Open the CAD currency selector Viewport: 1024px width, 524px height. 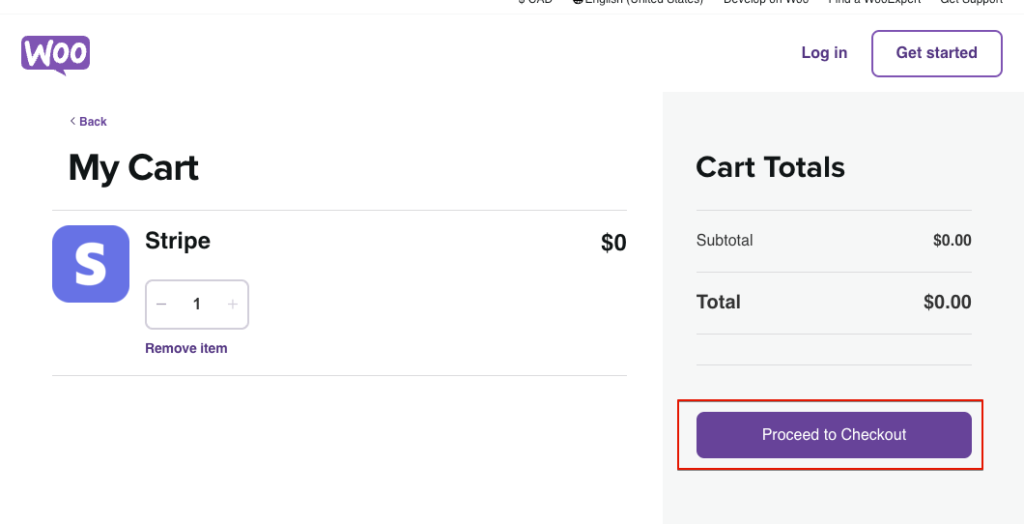(535, 2)
